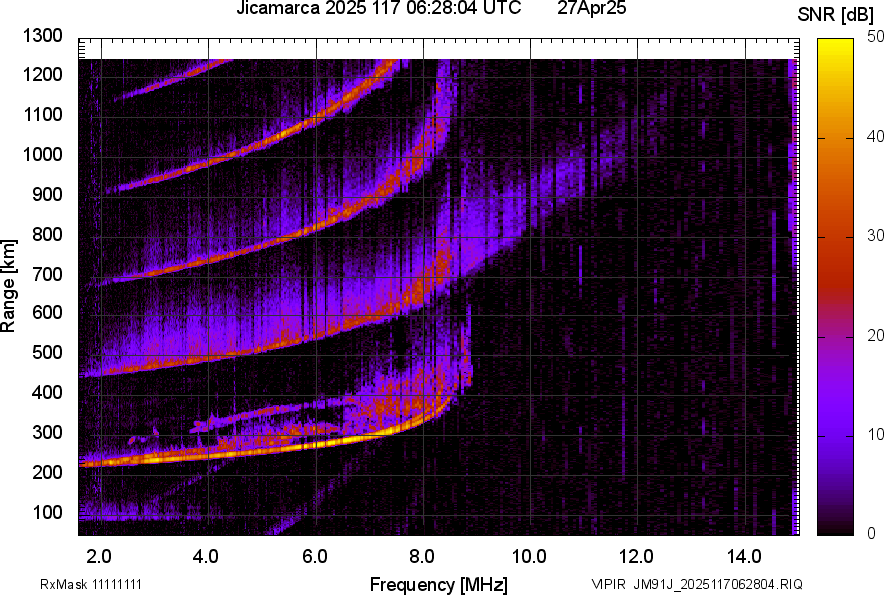Image resolution: width=884 pixels, height=595 pixels.
Task: Click range tick label 100
Action: click(x=47, y=512)
